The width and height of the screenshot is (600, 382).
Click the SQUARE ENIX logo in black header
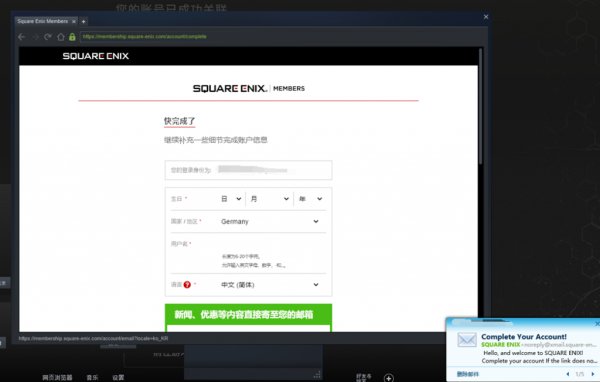coord(96,56)
